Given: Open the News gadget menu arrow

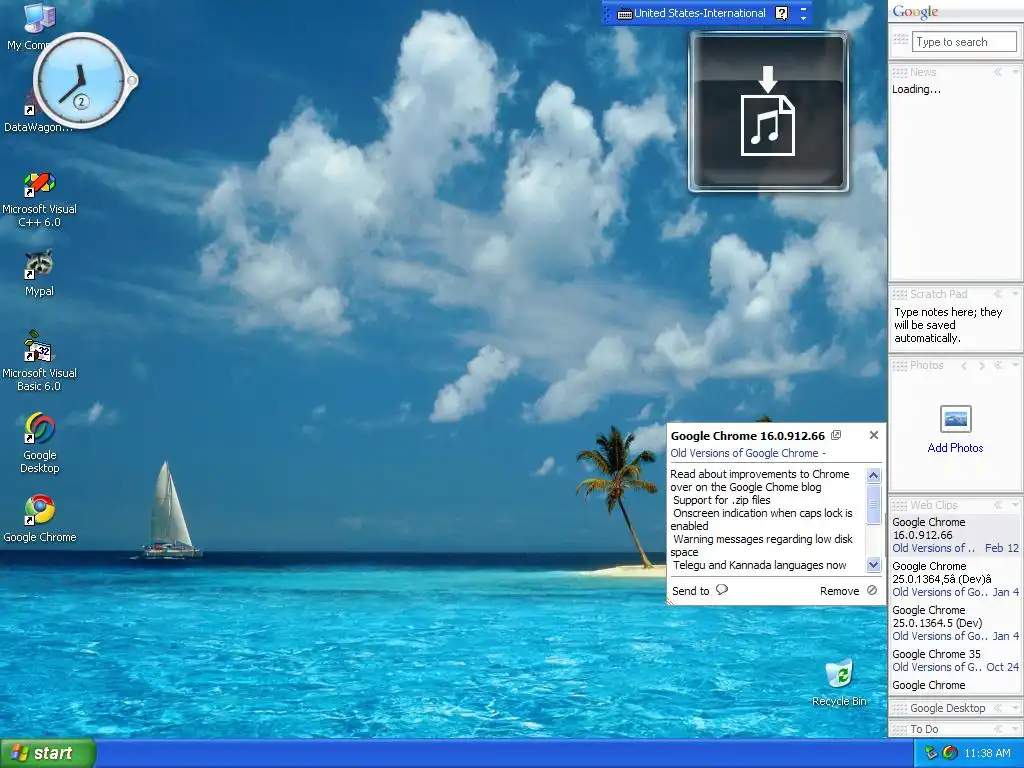Looking at the screenshot, I should (x=1015, y=72).
